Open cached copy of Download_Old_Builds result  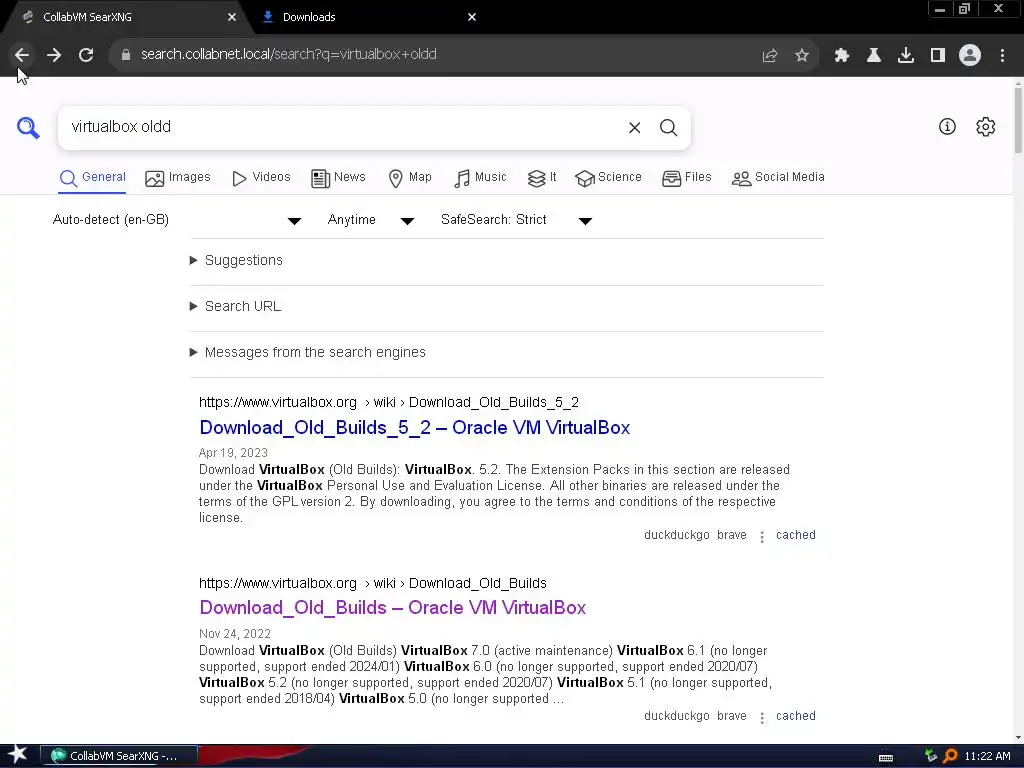tap(795, 716)
